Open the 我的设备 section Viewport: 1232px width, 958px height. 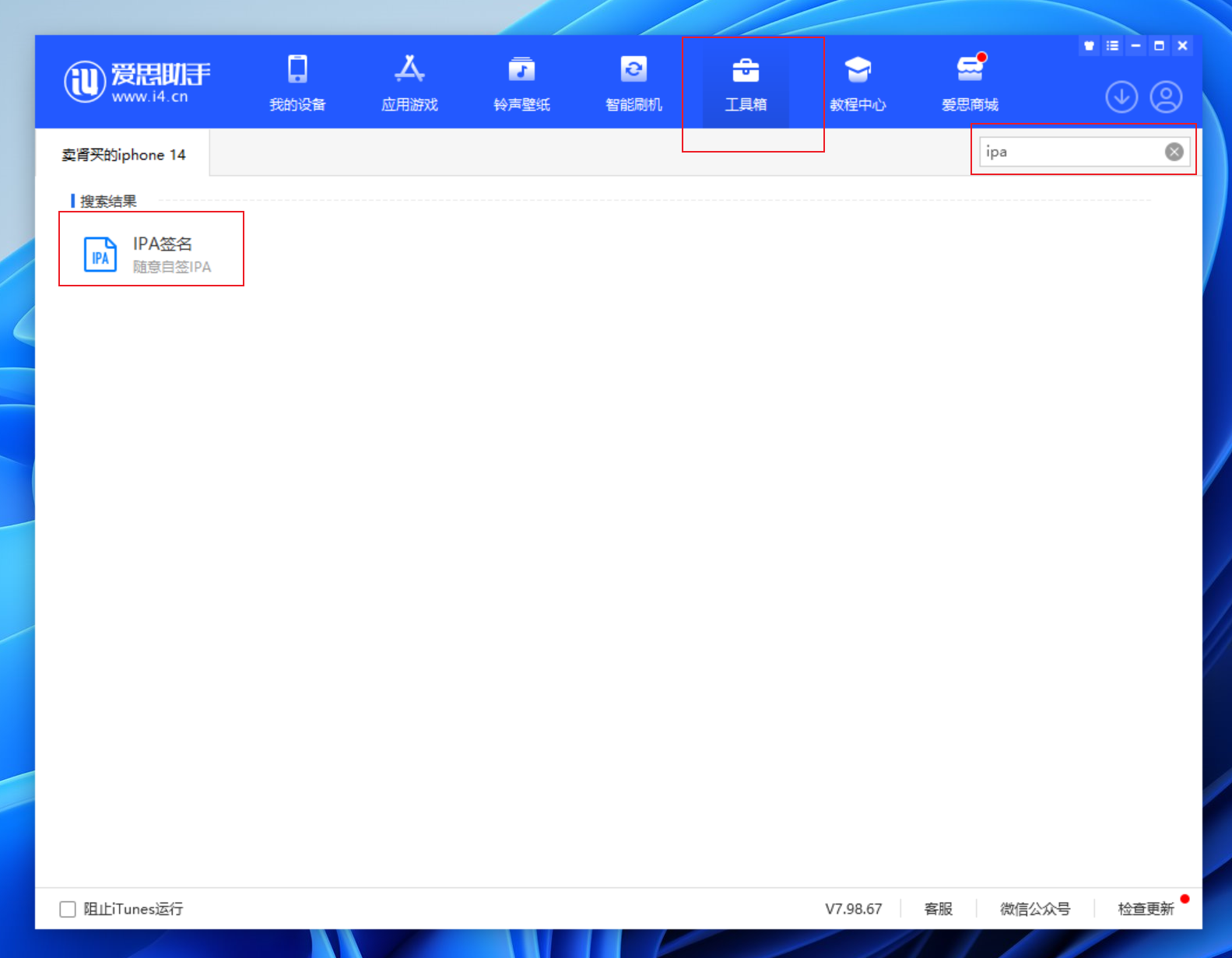pos(297,83)
